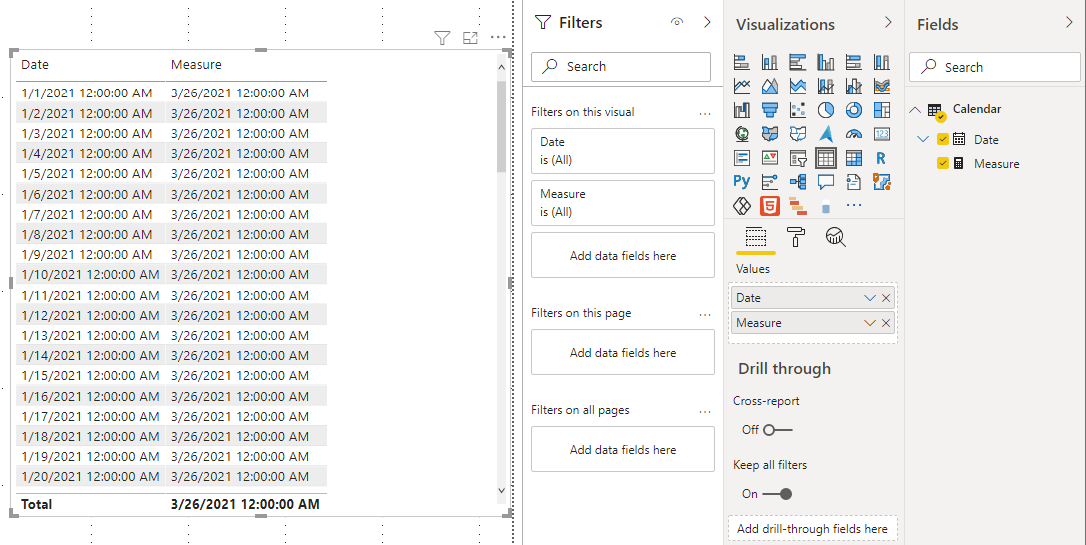Switch to the Fields well tab
Viewport: 1086px width, 545px height.
[756, 238]
